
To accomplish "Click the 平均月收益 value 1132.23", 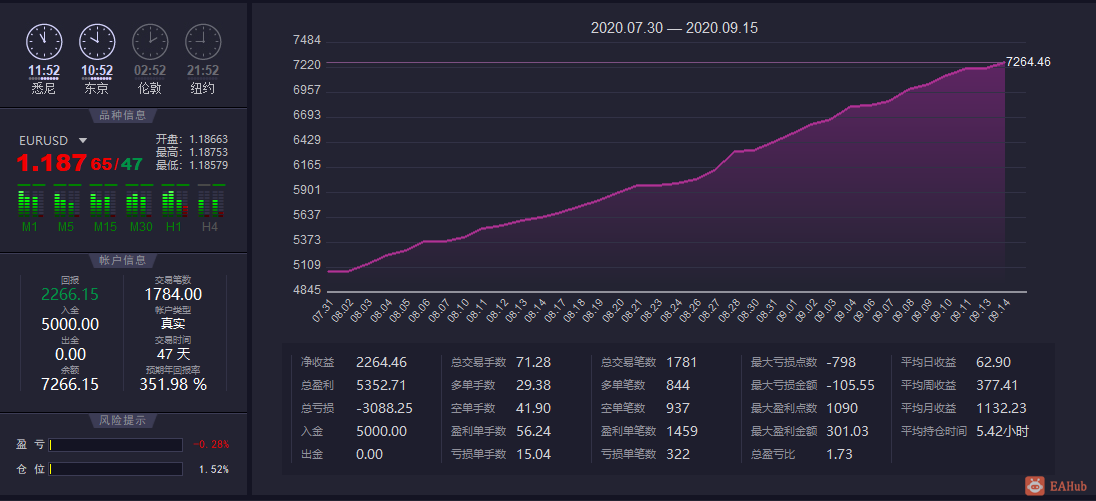I will coord(1000,408).
